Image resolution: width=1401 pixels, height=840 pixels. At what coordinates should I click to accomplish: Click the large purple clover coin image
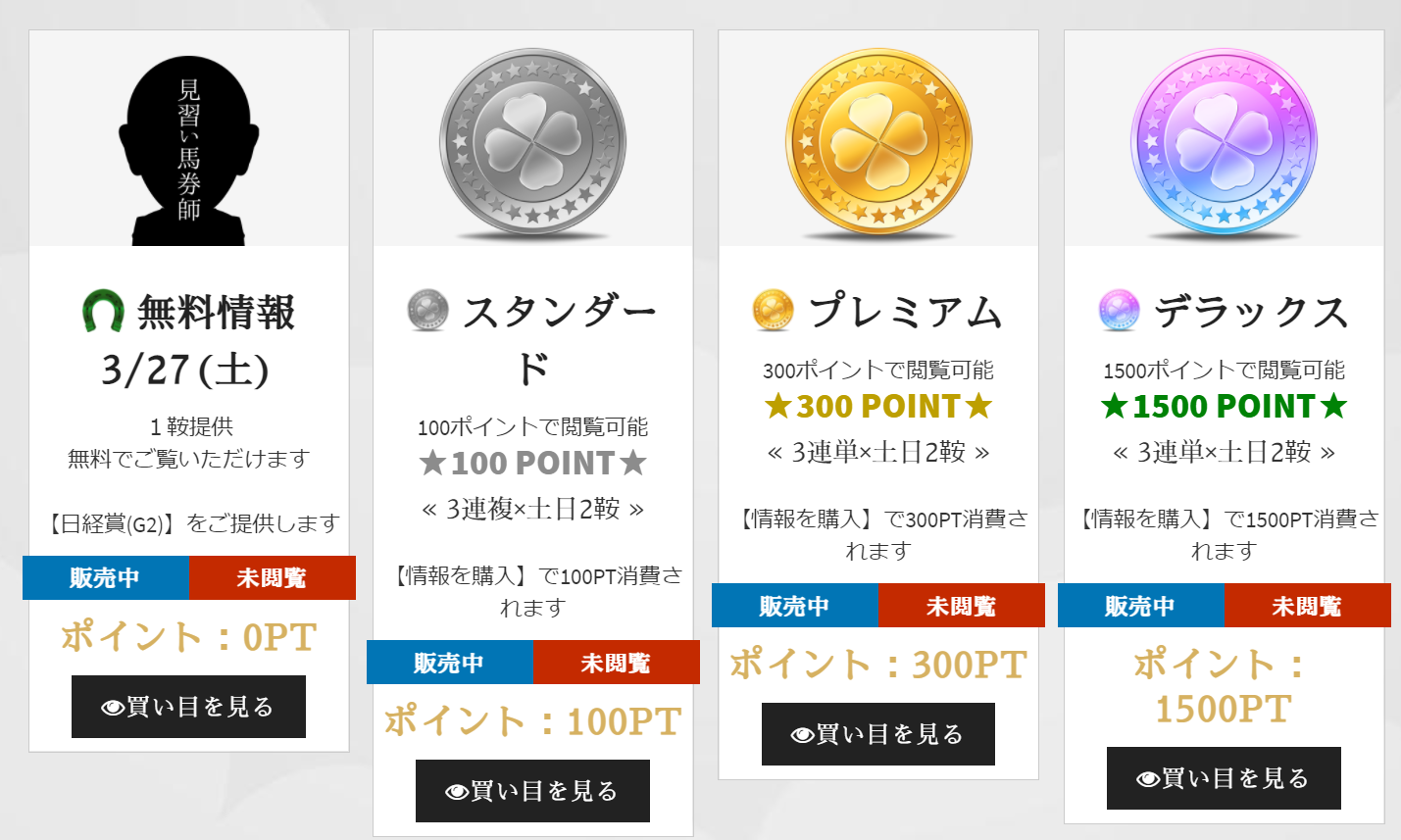tap(1224, 143)
